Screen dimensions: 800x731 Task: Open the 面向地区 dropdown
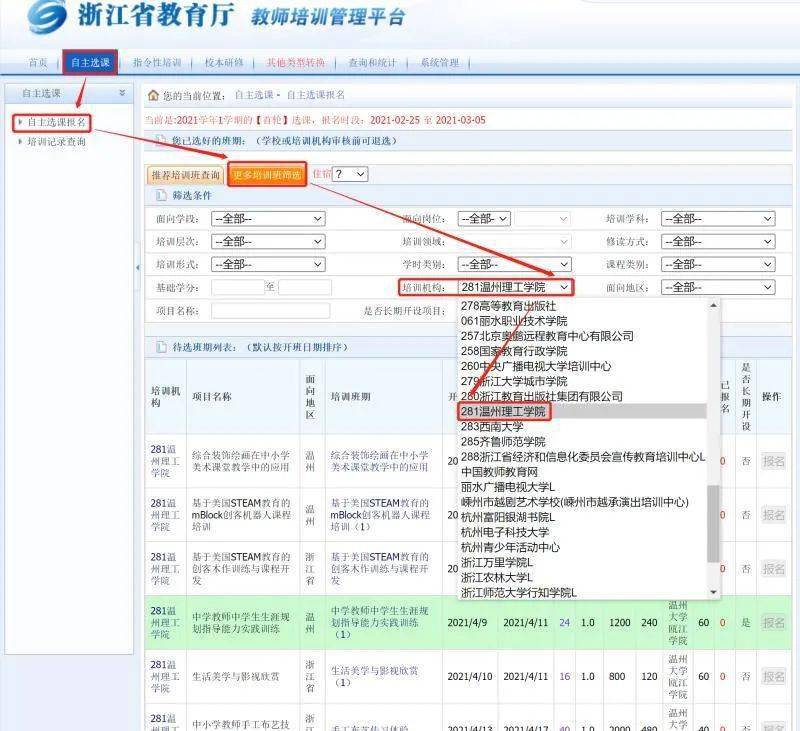pos(718,287)
